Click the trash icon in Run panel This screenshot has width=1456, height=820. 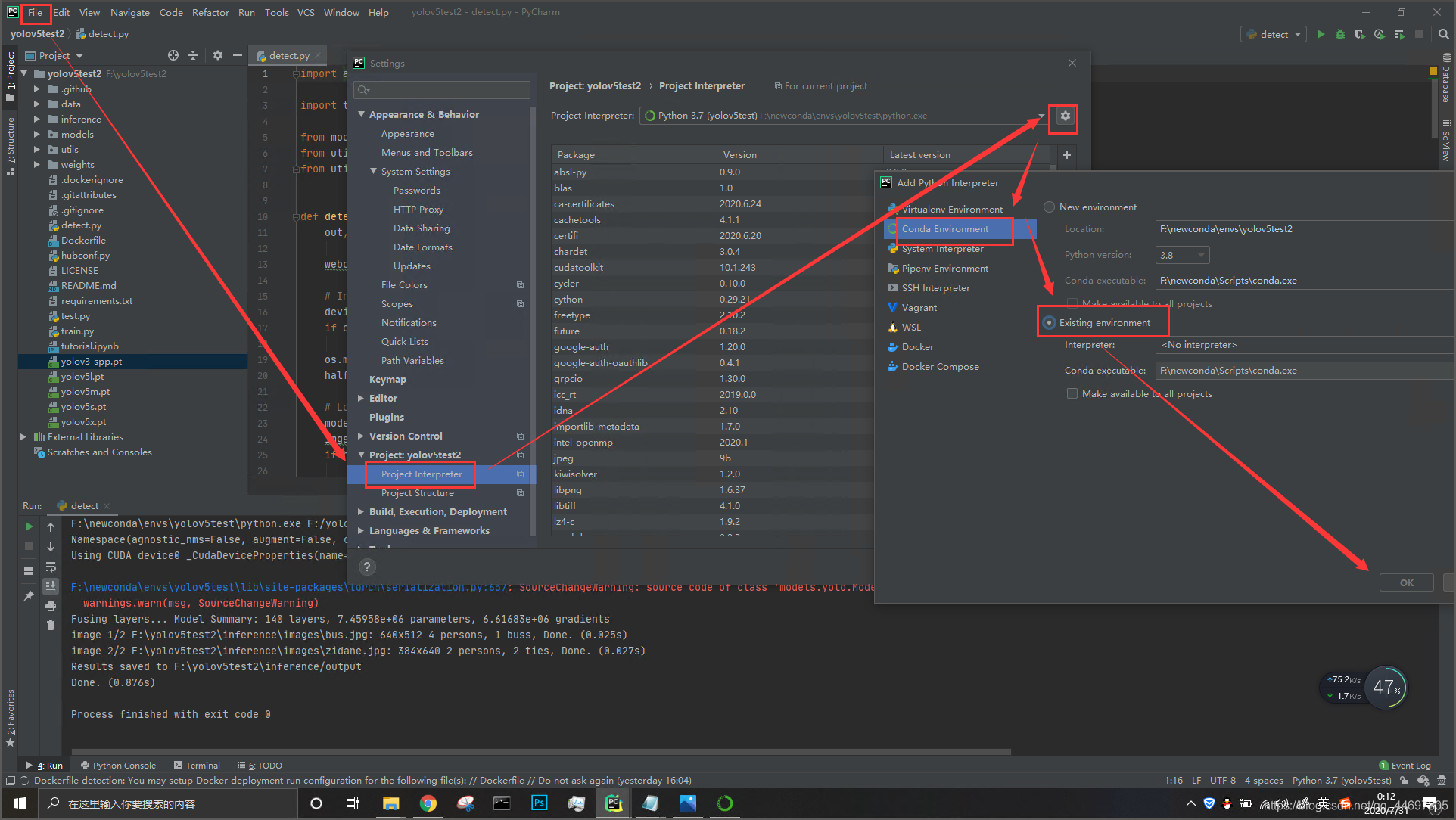pyautogui.click(x=51, y=625)
